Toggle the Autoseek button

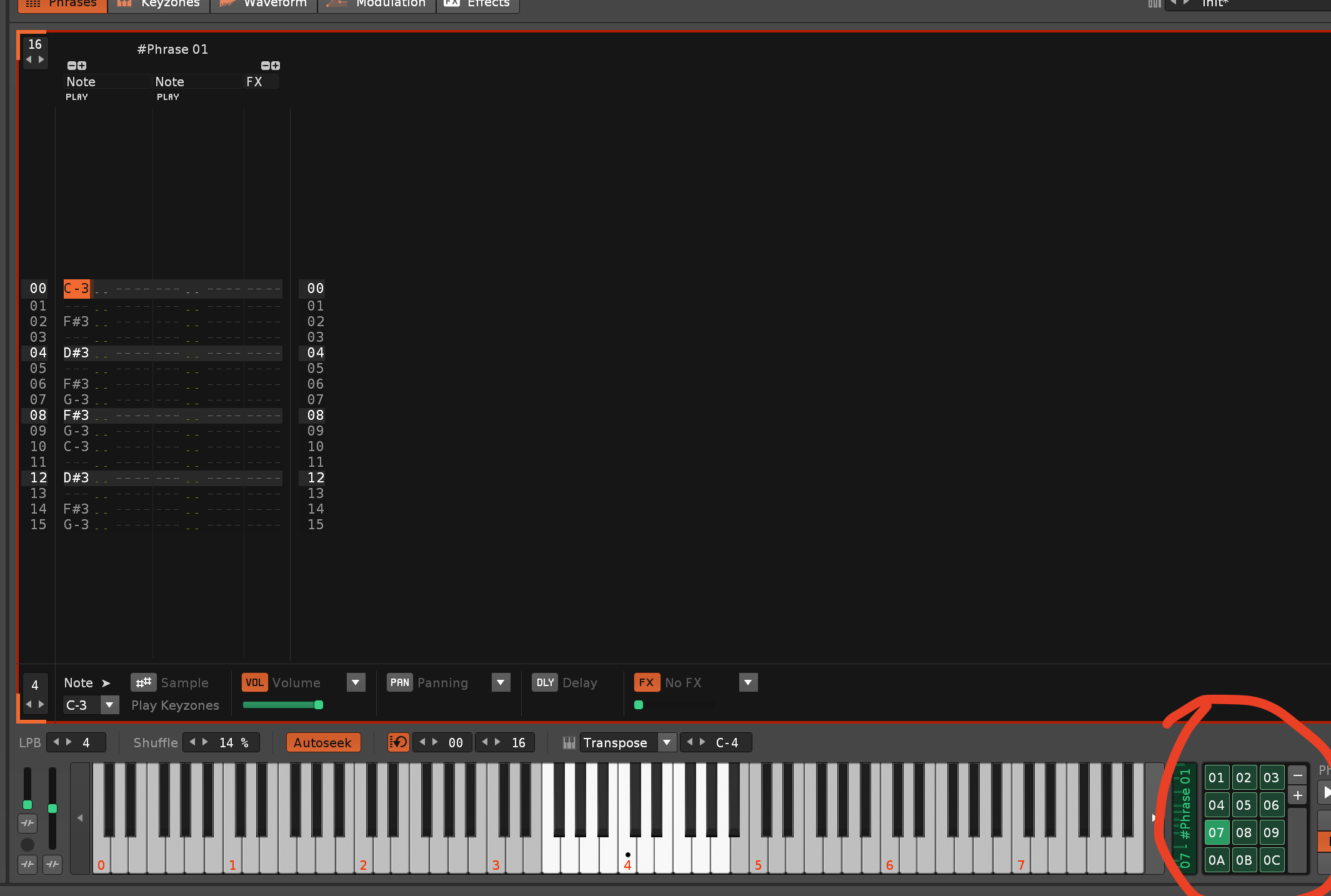pos(323,742)
